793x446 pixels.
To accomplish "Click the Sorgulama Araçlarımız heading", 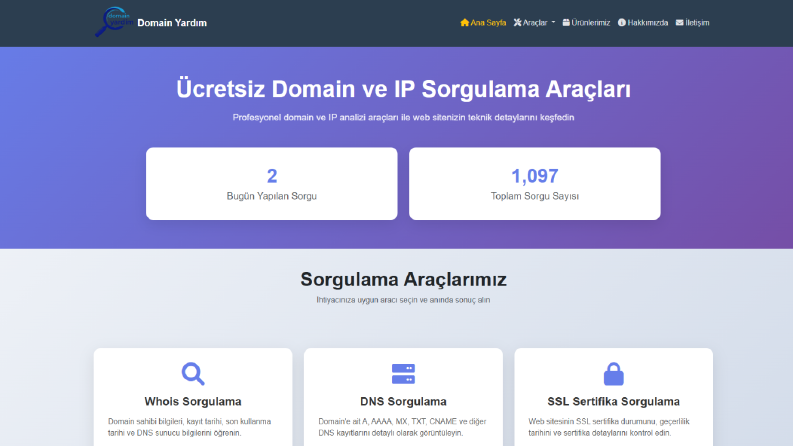I will 403,279.
